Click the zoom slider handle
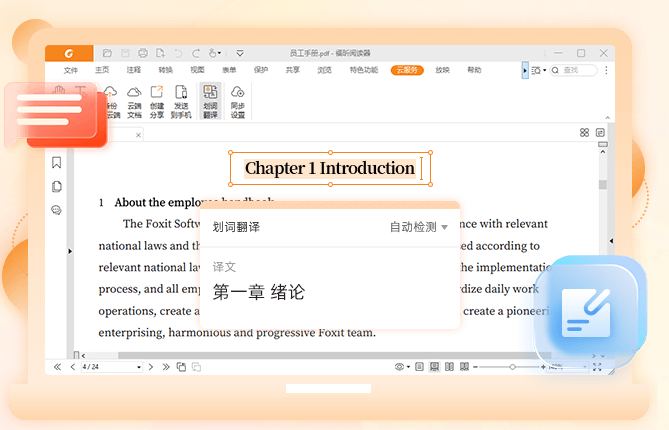 [x=512, y=367]
